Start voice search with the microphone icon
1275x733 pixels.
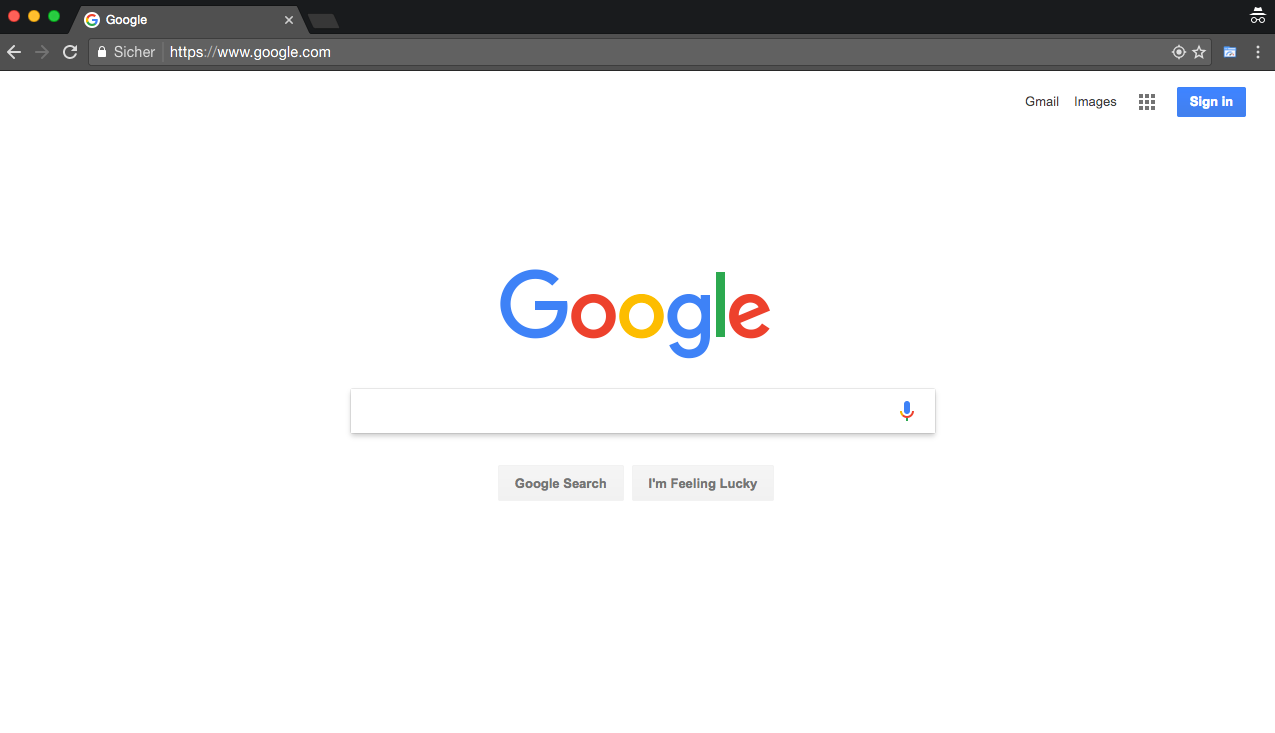[907, 411]
